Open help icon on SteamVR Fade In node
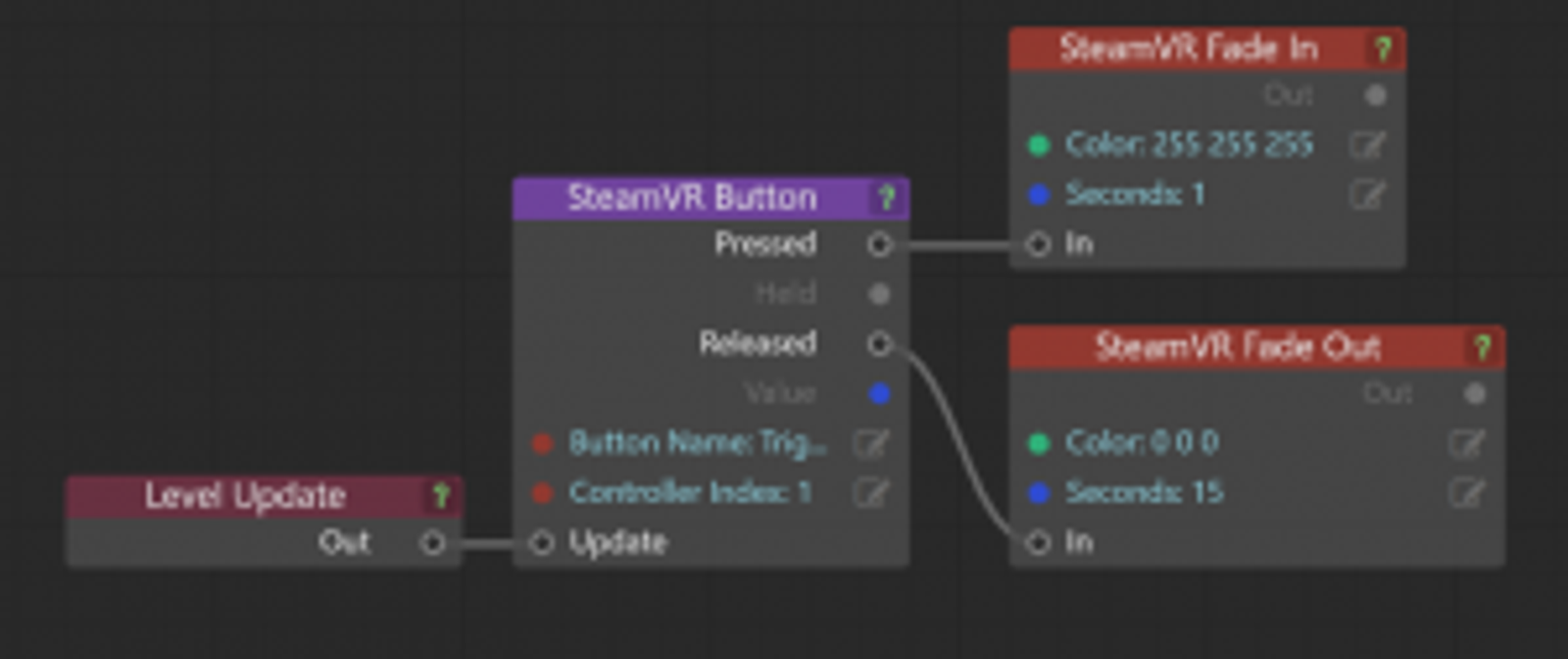This screenshot has height=659, width=1568. point(1383,49)
